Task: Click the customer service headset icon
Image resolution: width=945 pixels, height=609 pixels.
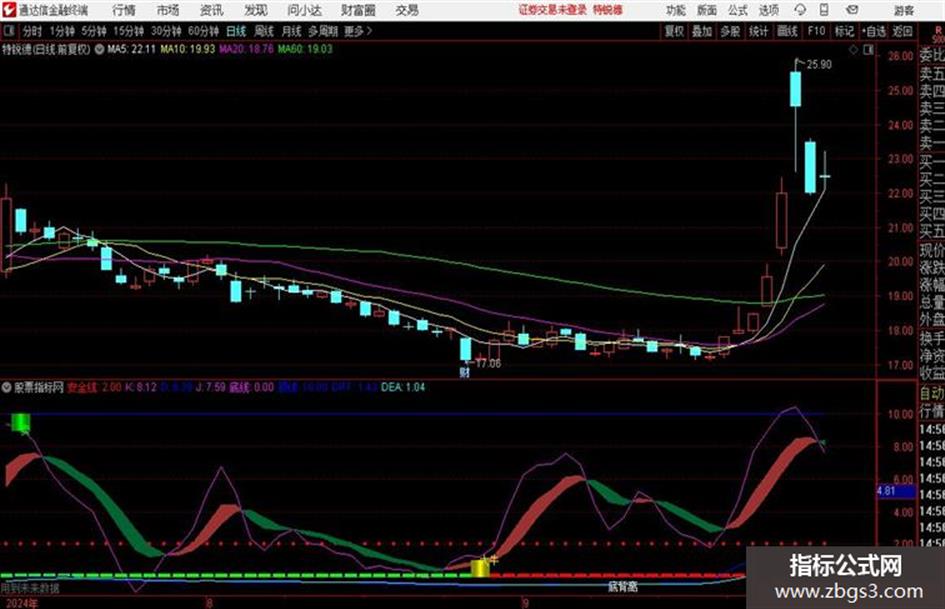Action: click(x=800, y=10)
